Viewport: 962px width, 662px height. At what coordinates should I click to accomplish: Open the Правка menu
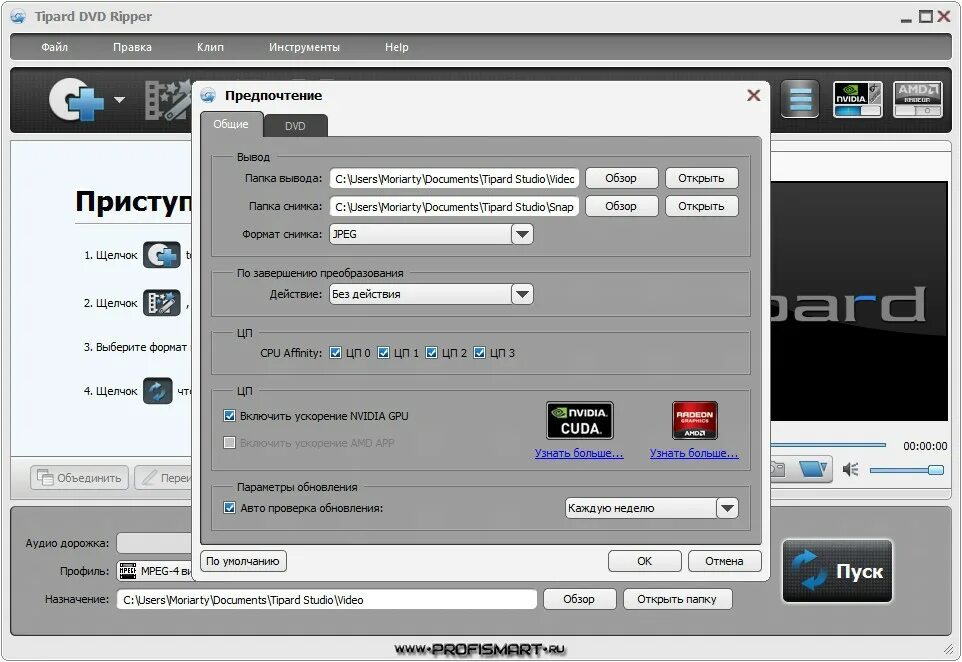[x=133, y=47]
